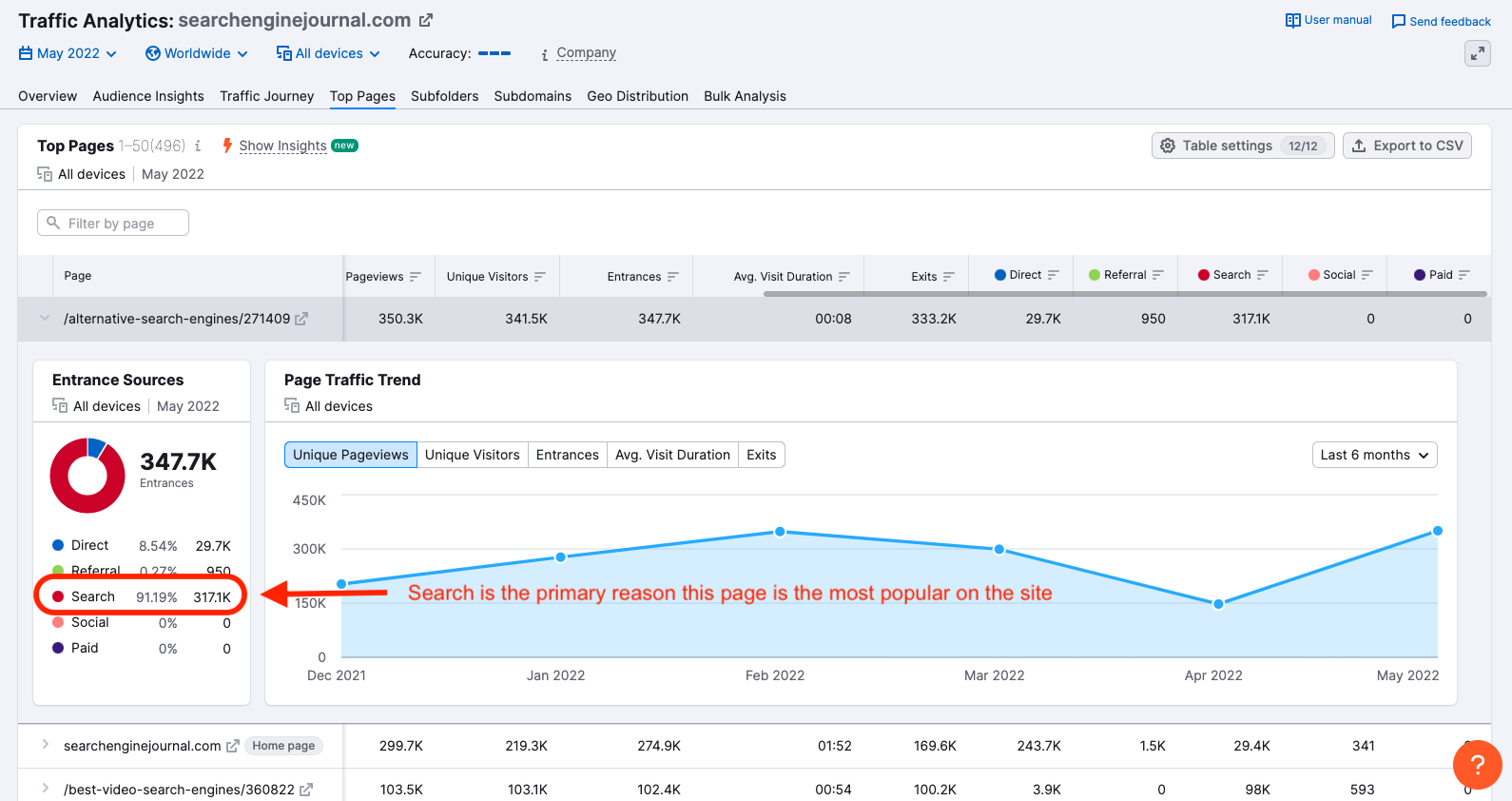This screenshot has height=801, width=1512.
Task: Select the Unique Visitors chart toggle
Action: (x=472, y=455)
